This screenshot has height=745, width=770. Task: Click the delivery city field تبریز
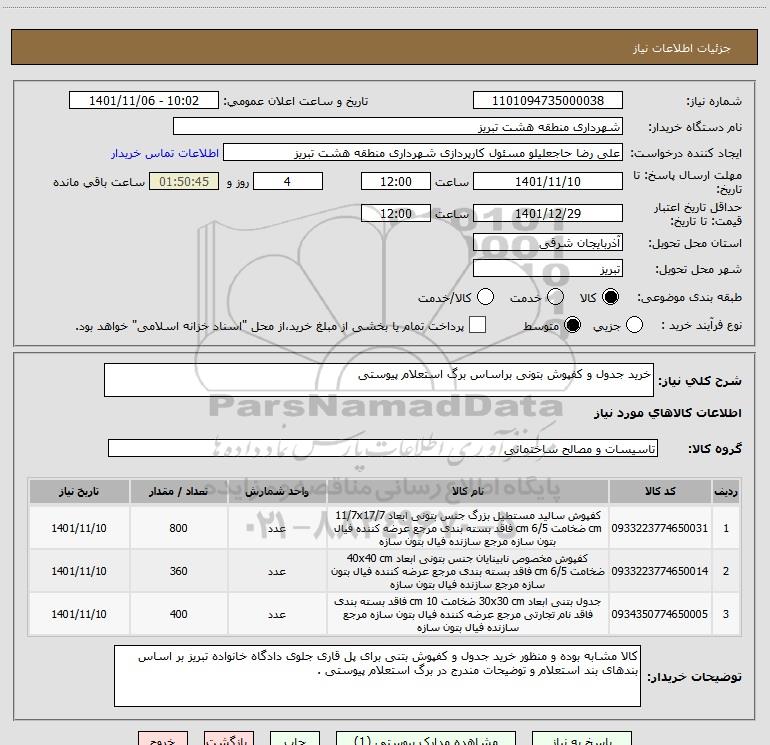tap(548, 269)
